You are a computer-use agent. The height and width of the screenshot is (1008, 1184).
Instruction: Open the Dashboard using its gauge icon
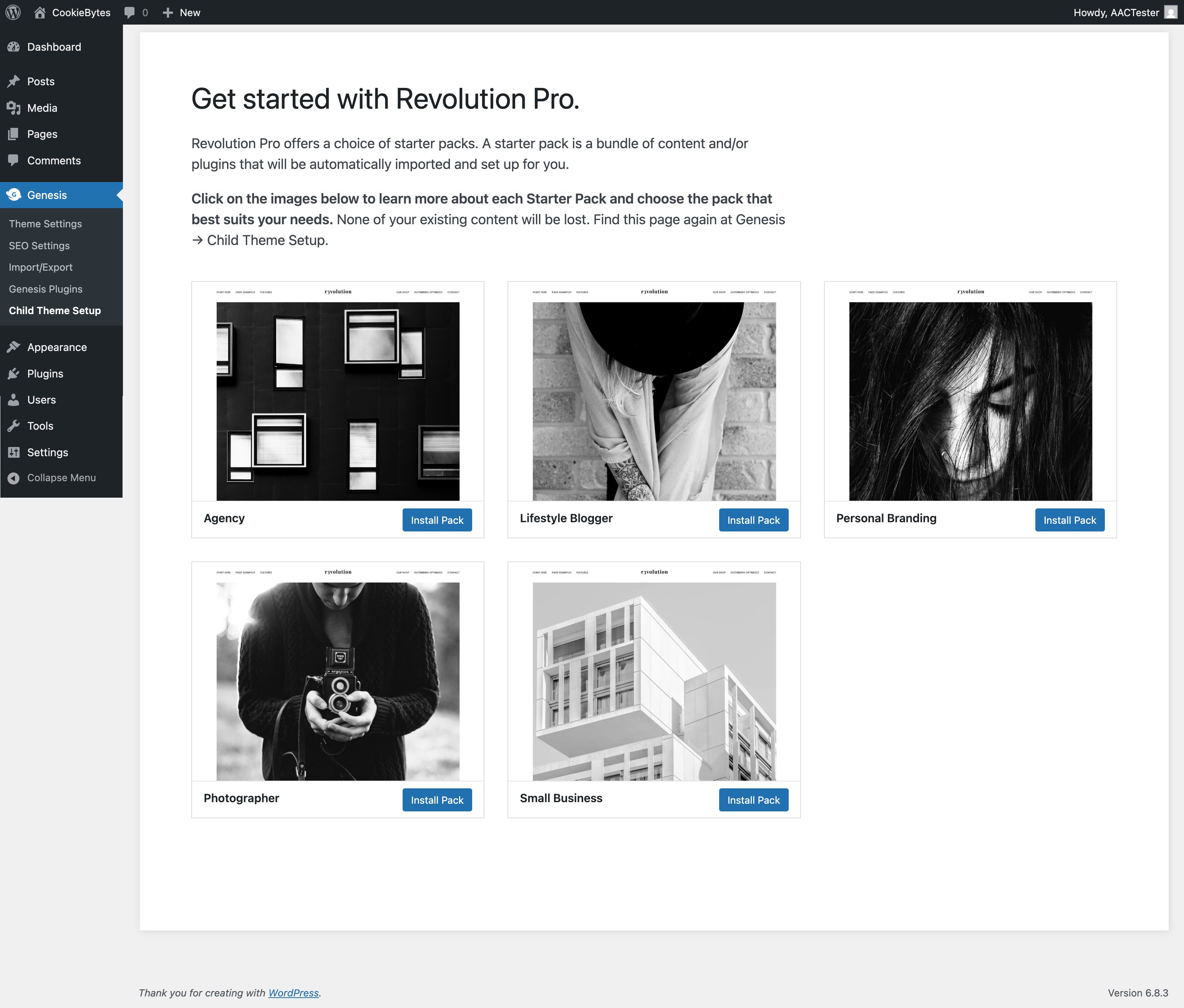click(x=14, y=47)
